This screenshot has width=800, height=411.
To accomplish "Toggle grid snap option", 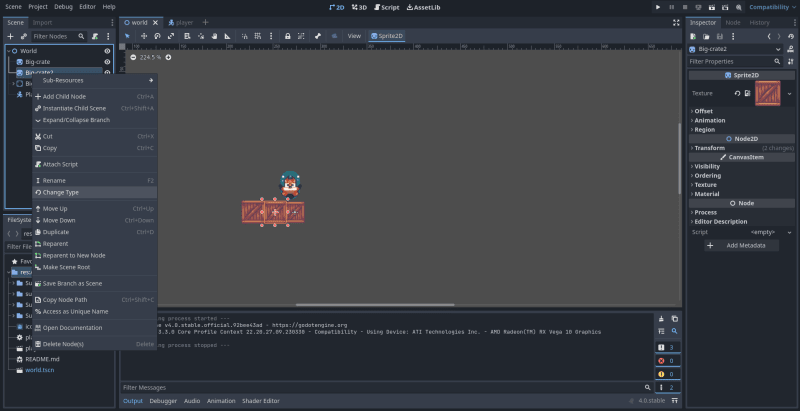I will point(258,36).
